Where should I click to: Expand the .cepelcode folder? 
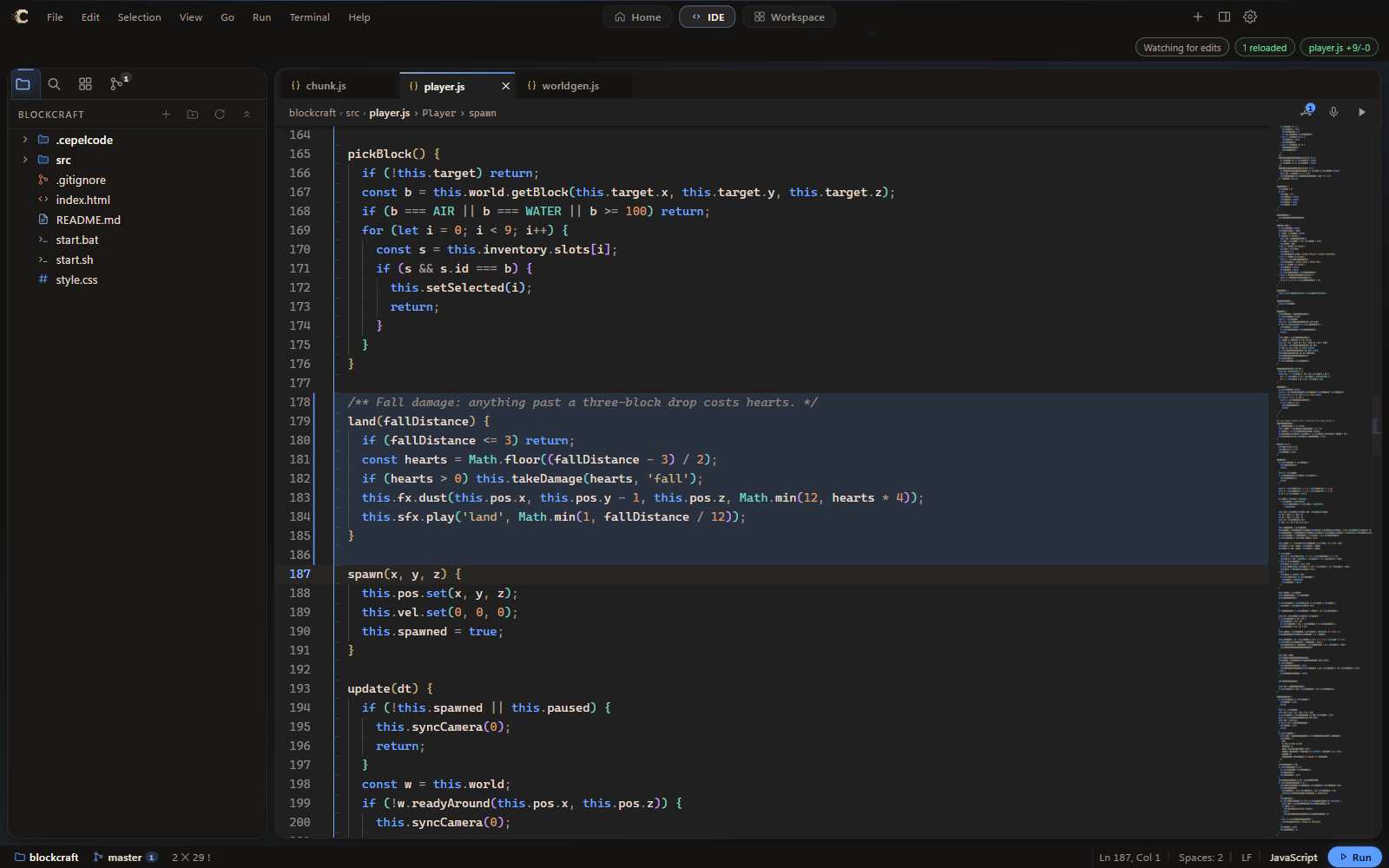tap(25, 140)
